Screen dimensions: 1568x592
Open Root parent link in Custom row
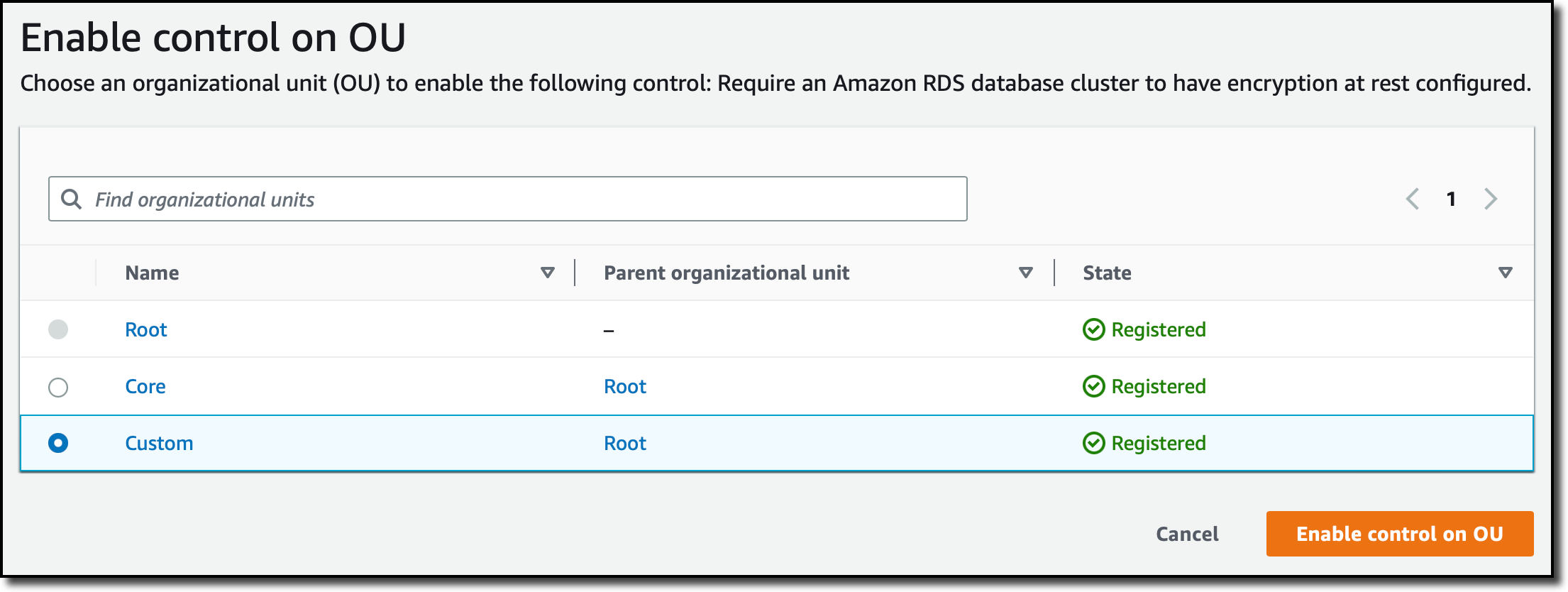(x=624, y=443)
